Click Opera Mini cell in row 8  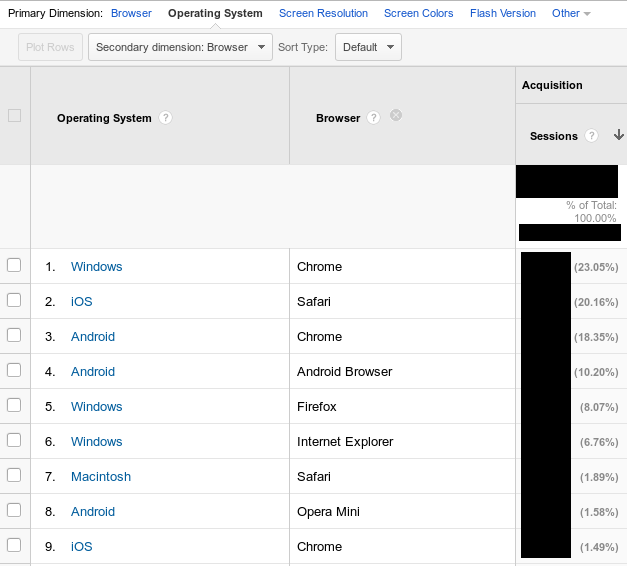[328, 512]
